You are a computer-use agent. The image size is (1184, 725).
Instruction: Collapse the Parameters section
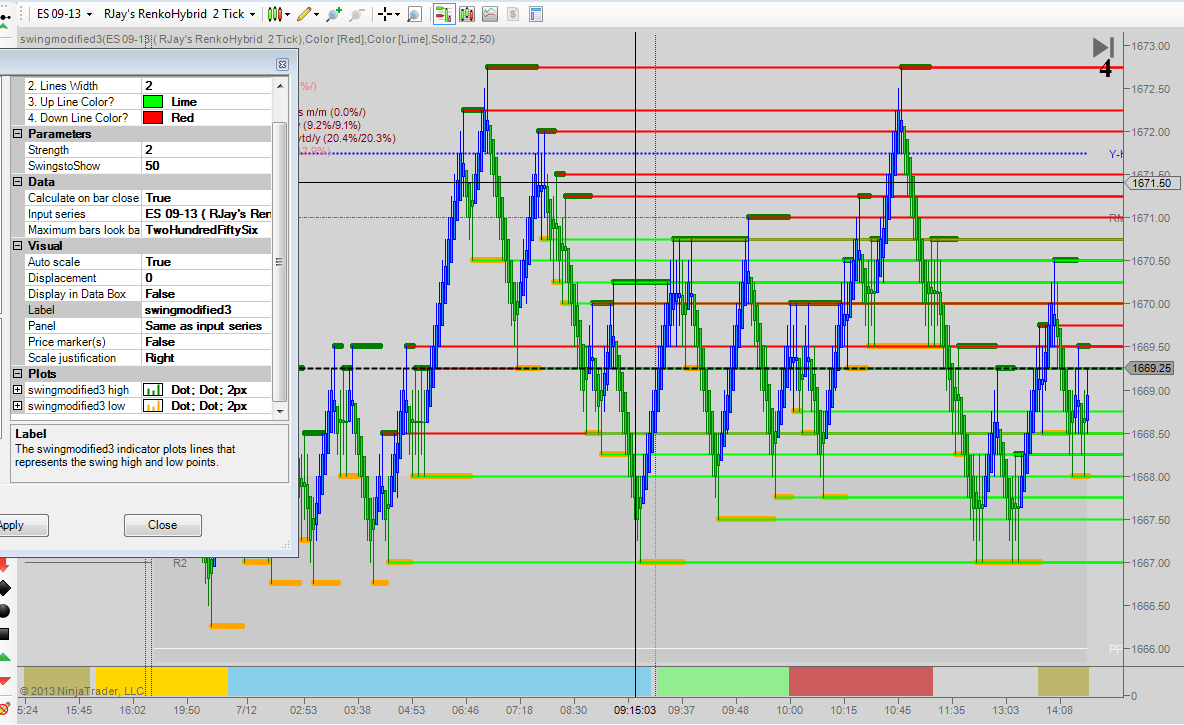17,134
